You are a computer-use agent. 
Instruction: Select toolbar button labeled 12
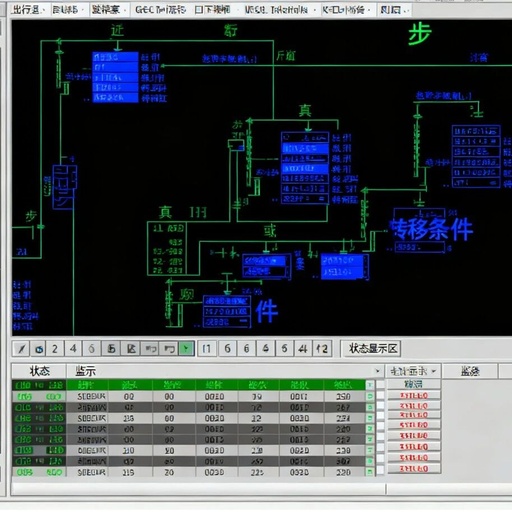click(x=322, y=349)
